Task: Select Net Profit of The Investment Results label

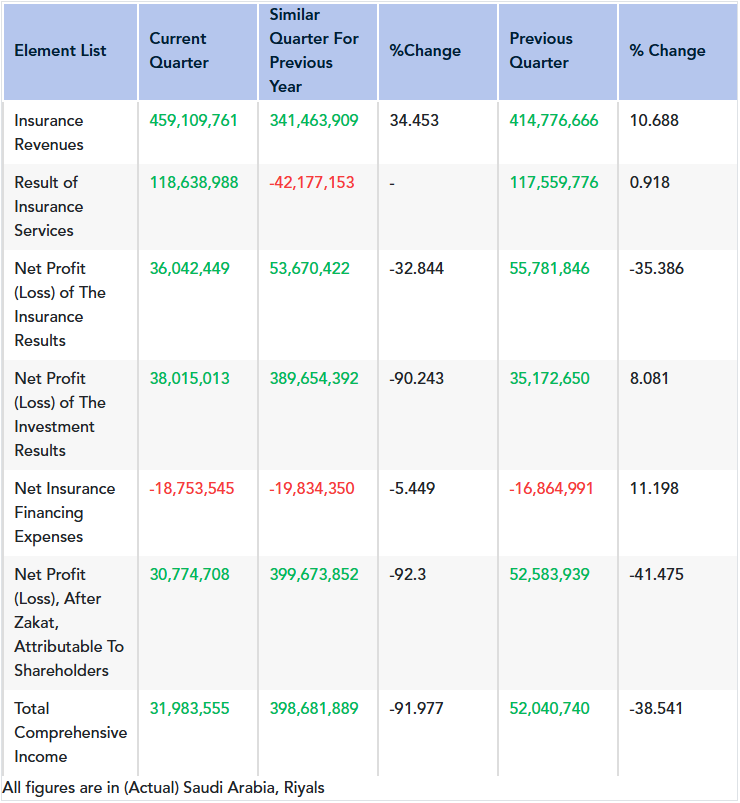Action: [60, 414]
